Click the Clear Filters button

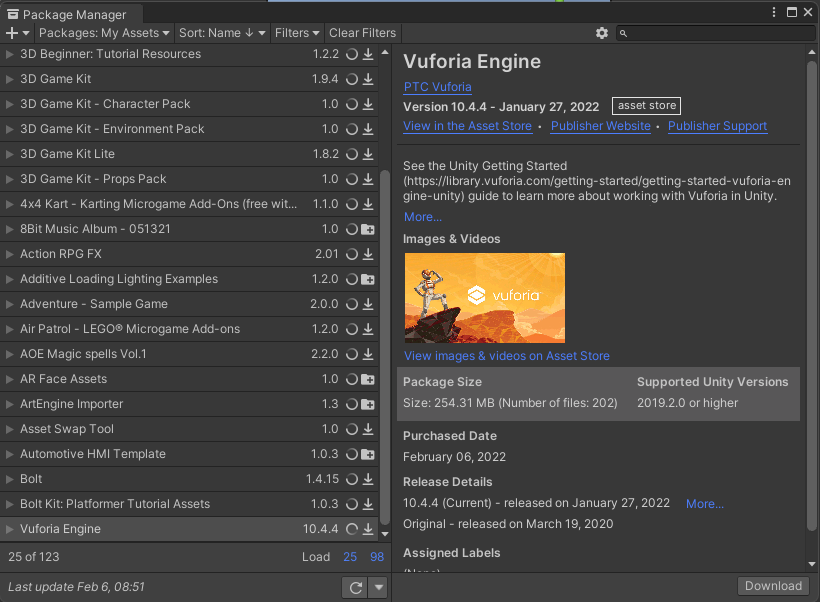[362, 33]
